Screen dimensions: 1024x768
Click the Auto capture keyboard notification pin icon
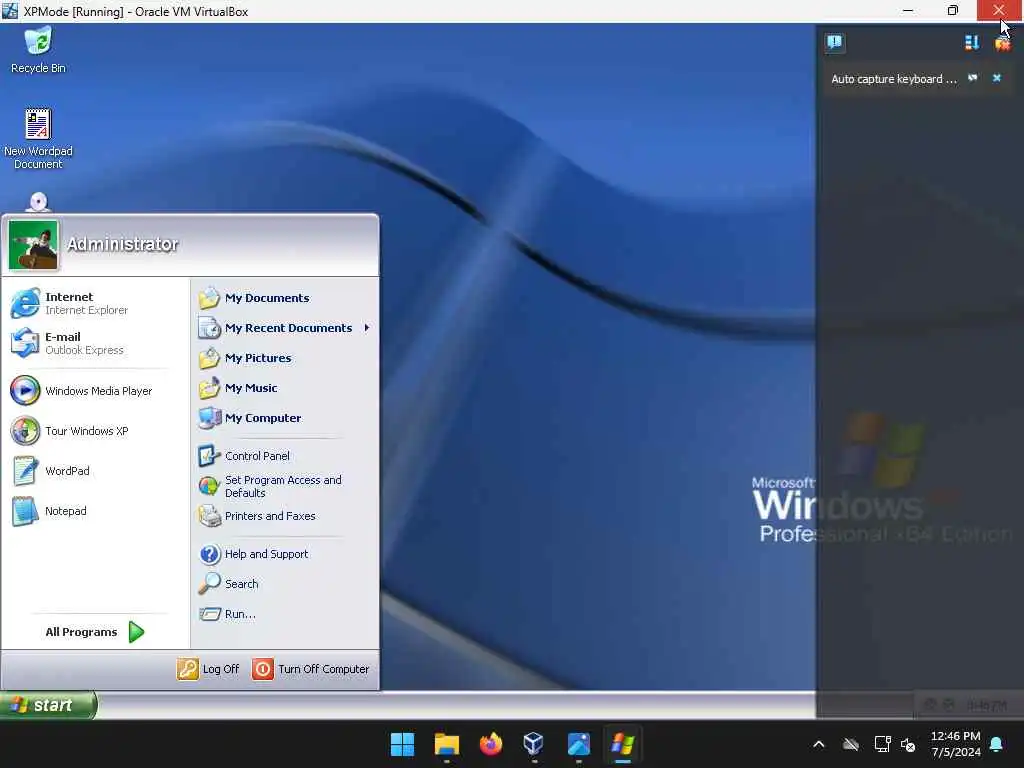click(973, 78)
